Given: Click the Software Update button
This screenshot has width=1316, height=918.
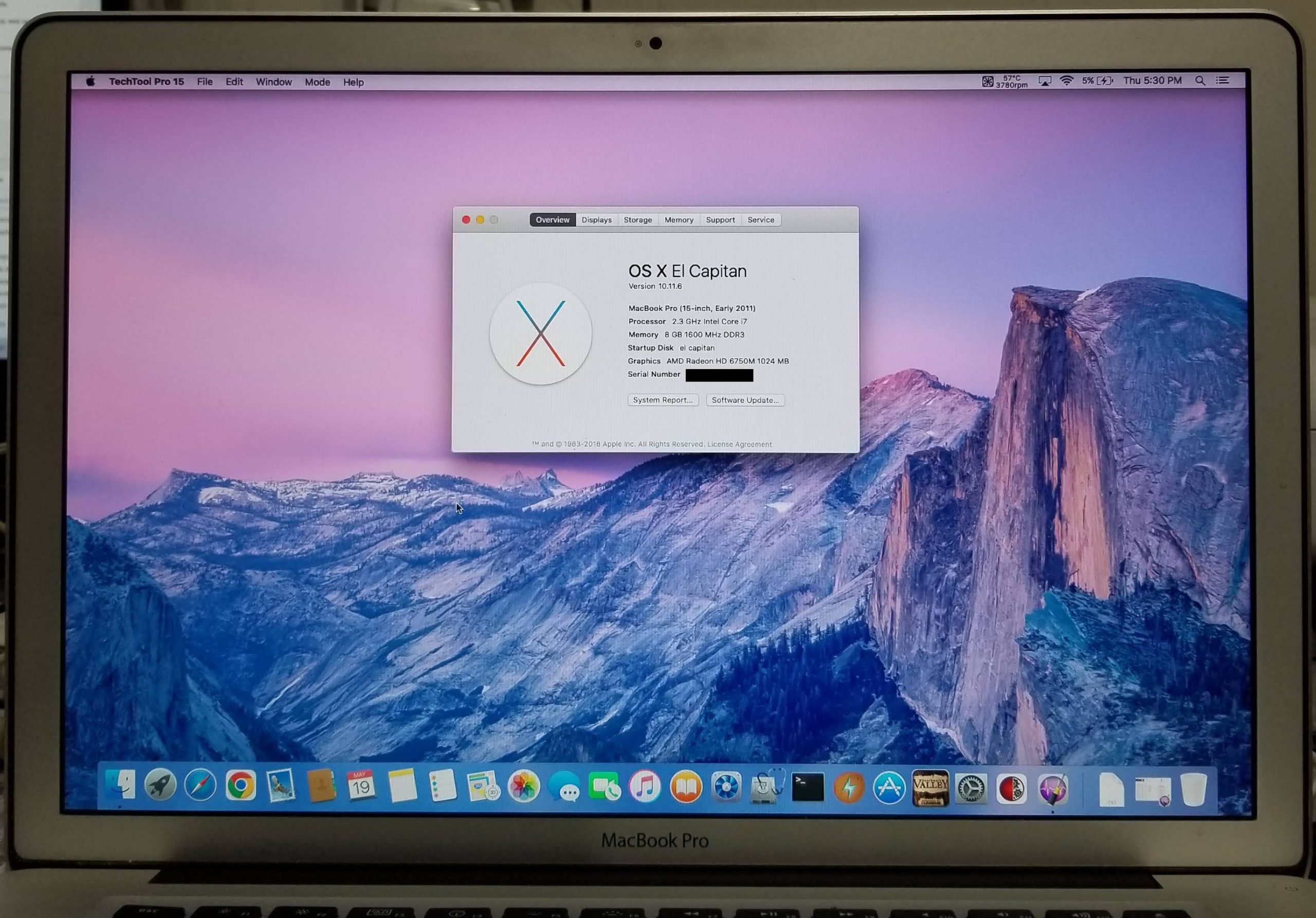Looking at the screenshot, I should (x=744, y=400).
